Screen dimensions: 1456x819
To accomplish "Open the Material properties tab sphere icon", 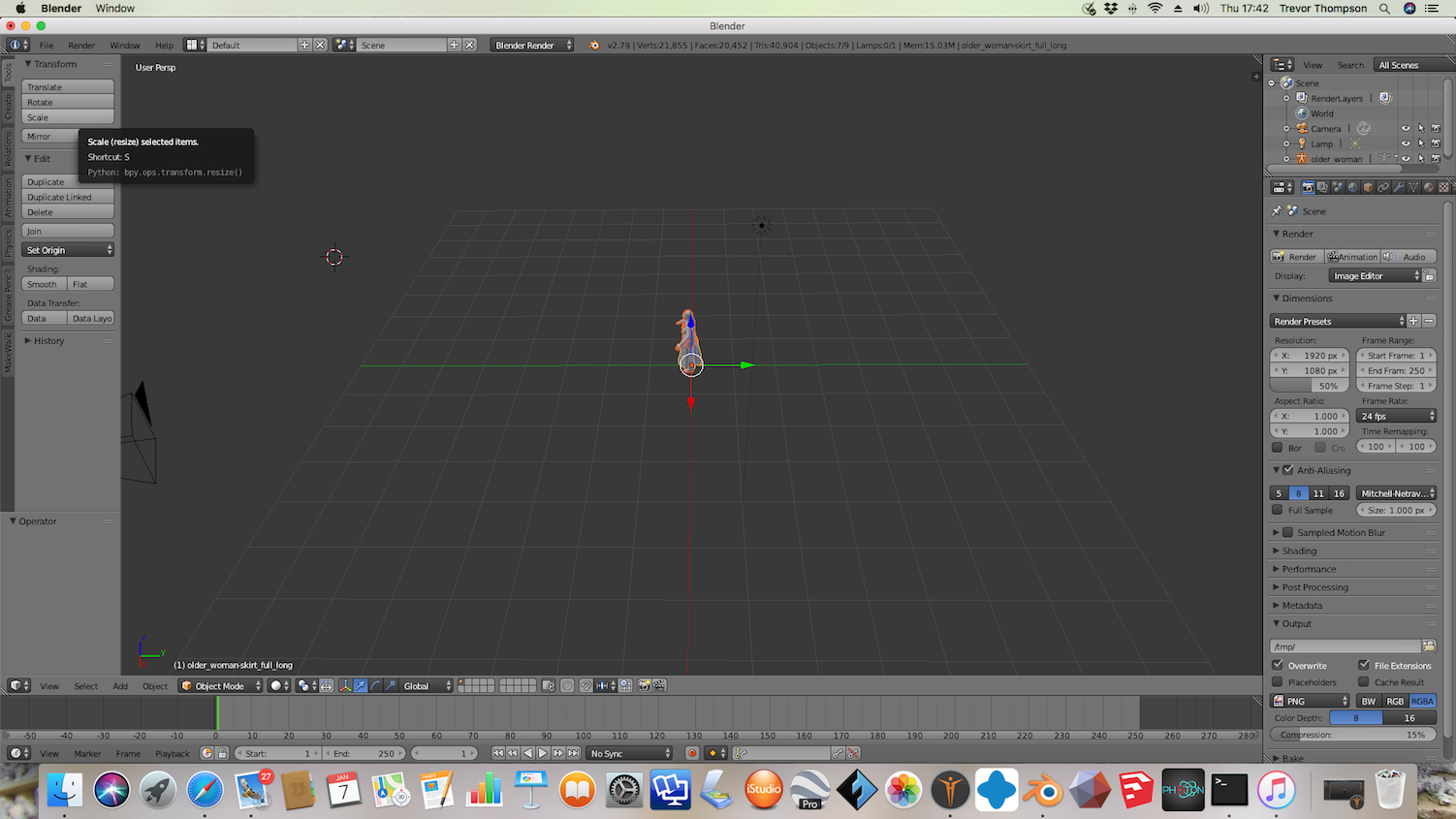I will coord(1428,187).
